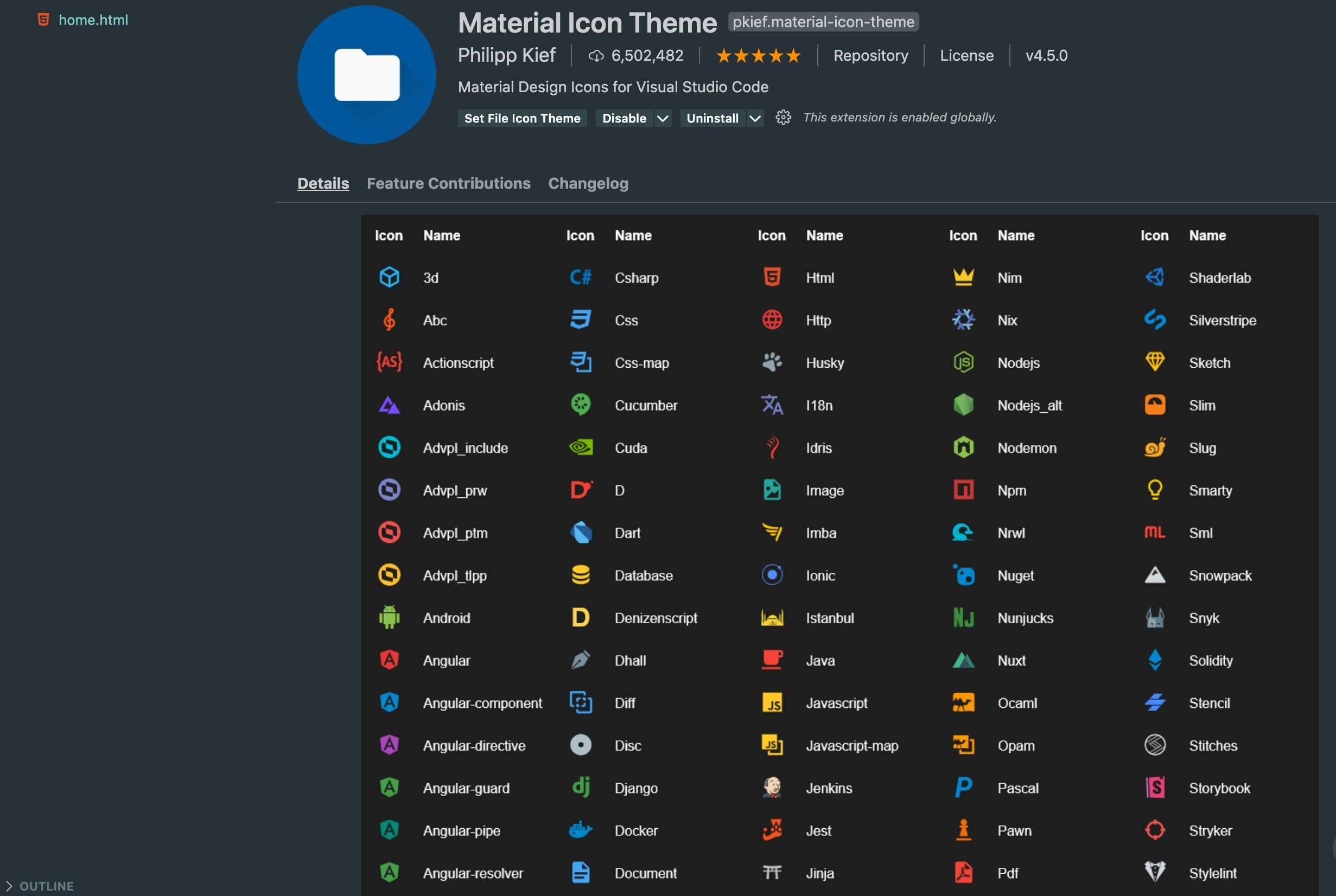Click the Android robot icon
This screenshot has width=1336, height=896.
pyautogui.click(x=389, y=618)
